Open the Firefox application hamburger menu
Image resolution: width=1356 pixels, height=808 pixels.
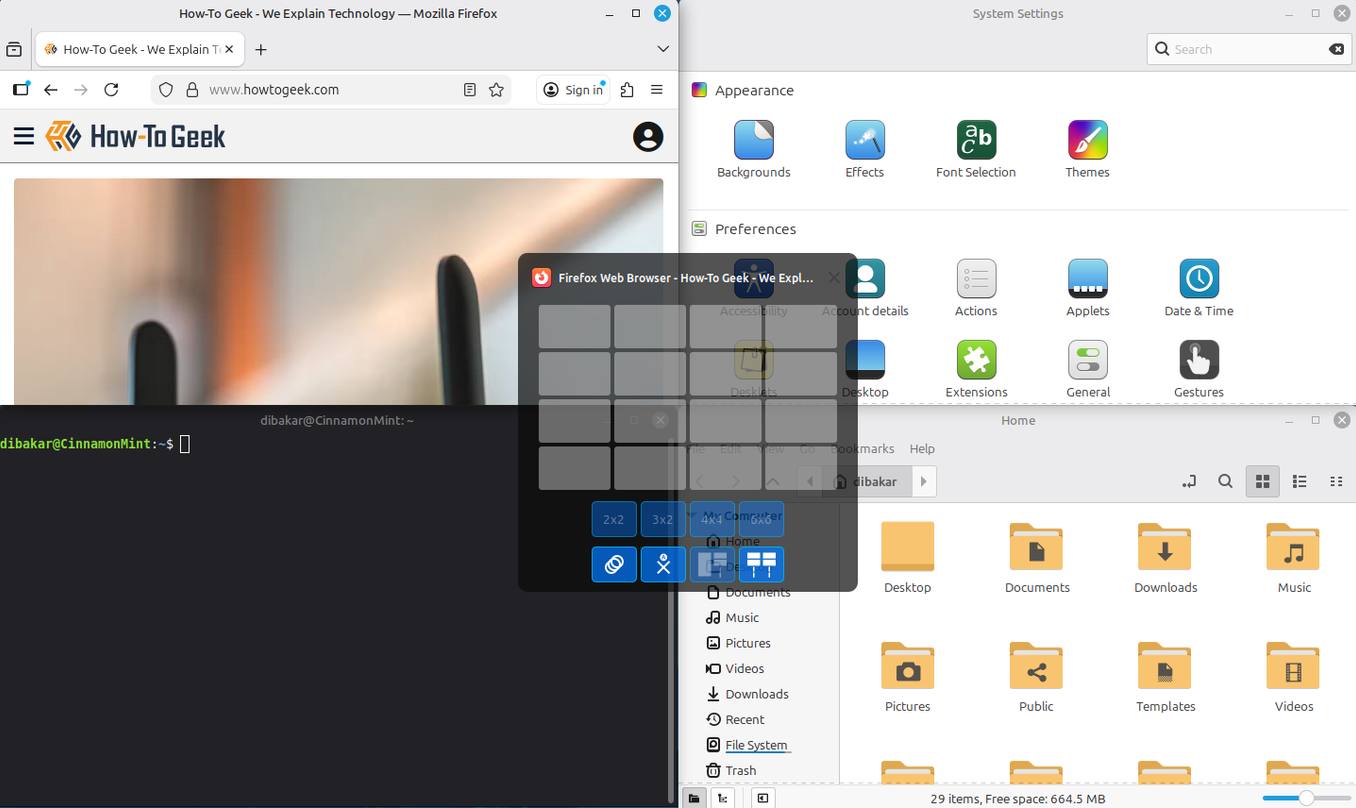coord(657,90)
